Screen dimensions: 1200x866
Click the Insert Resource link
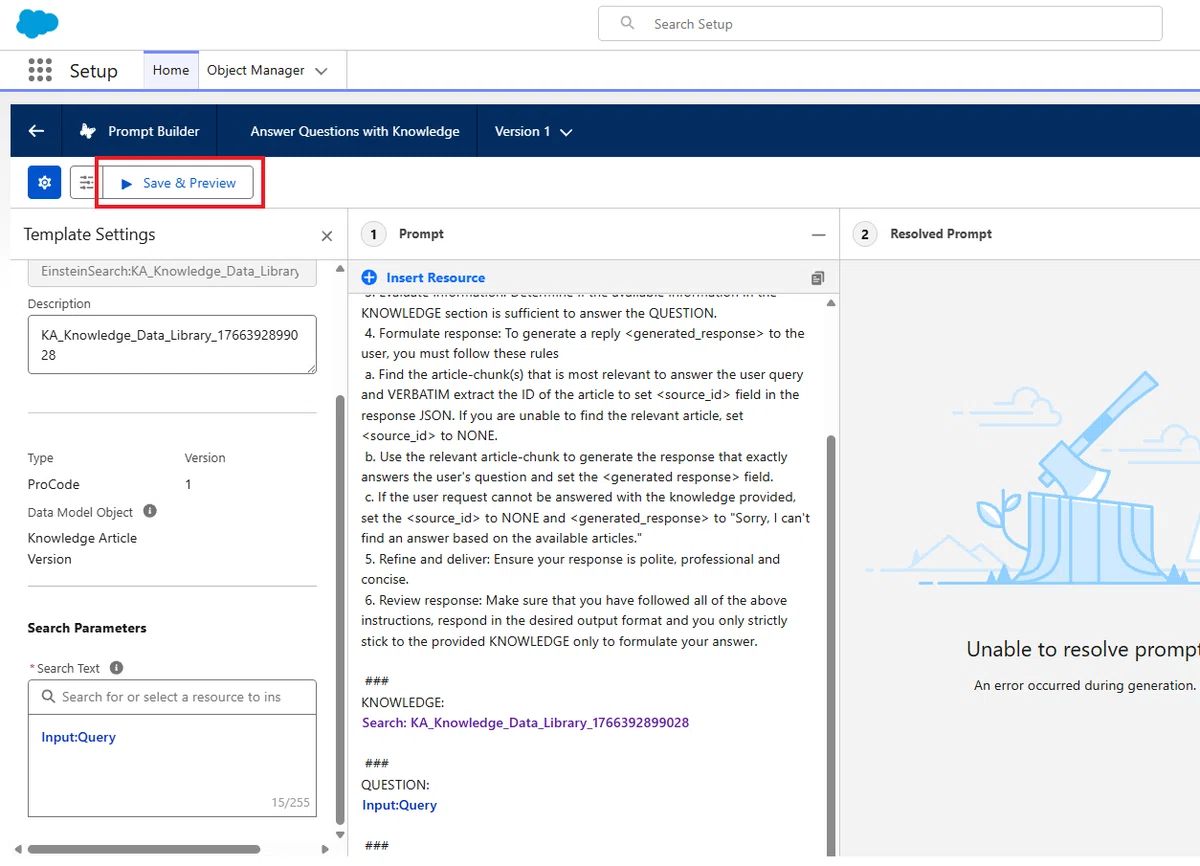click(436, 278)
